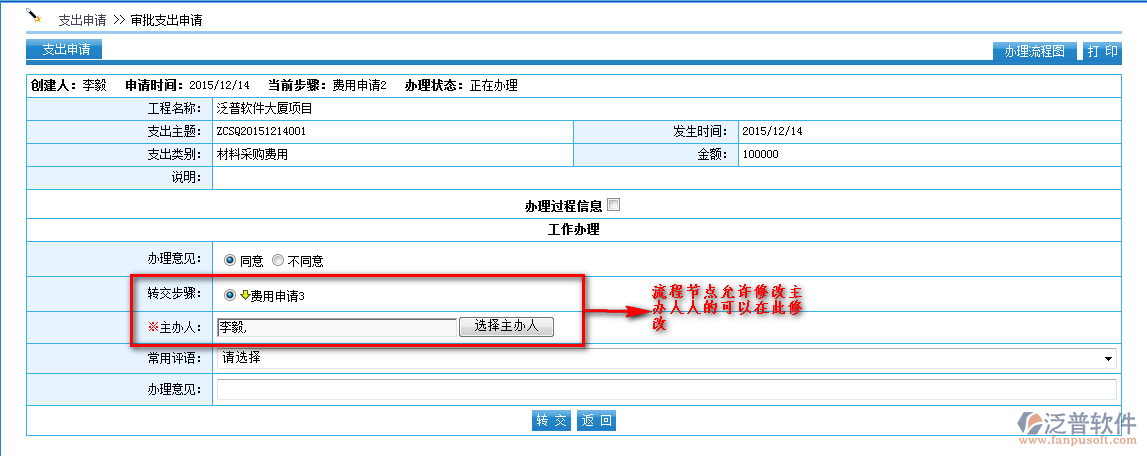Click the pen icon beside breadcrumb
The image size is (1147, 456).
[x=33, y=15]
